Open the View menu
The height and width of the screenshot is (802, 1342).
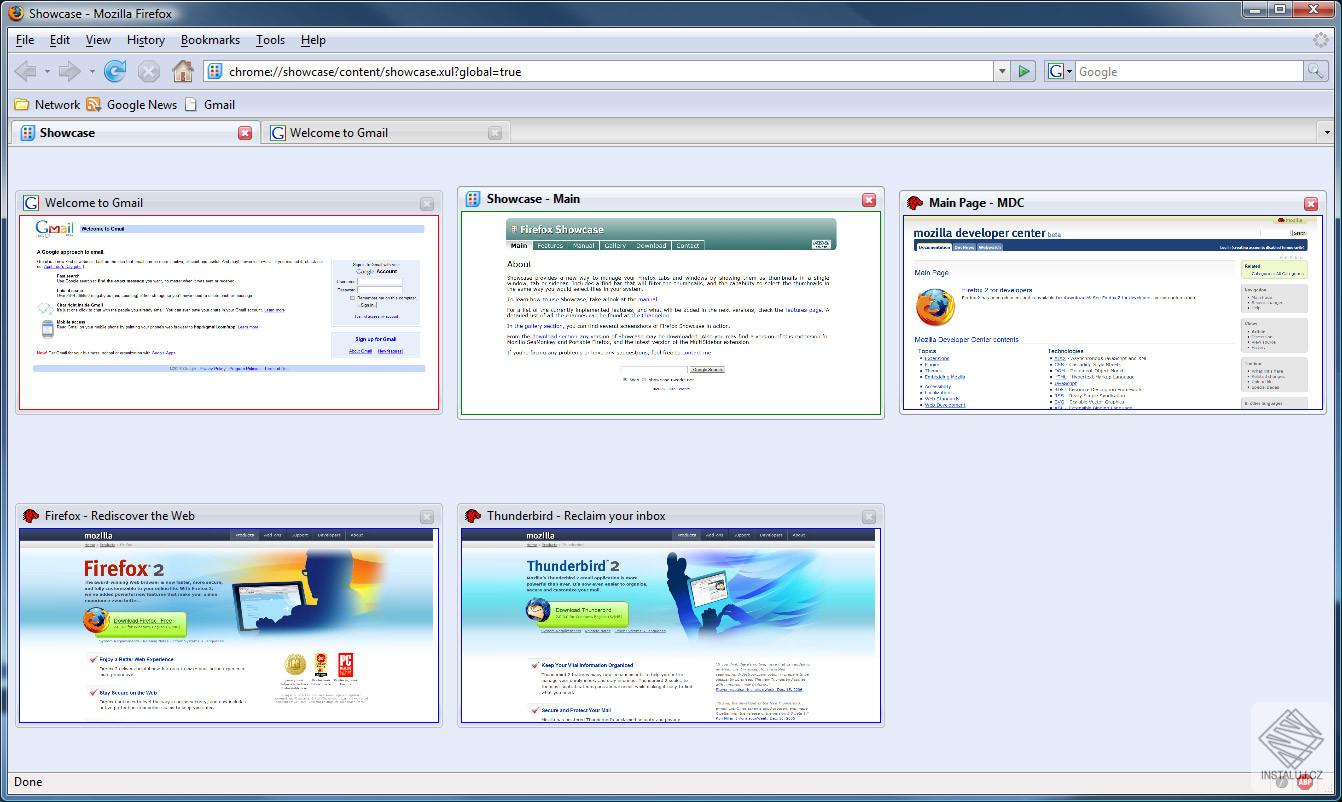[98, 40]
